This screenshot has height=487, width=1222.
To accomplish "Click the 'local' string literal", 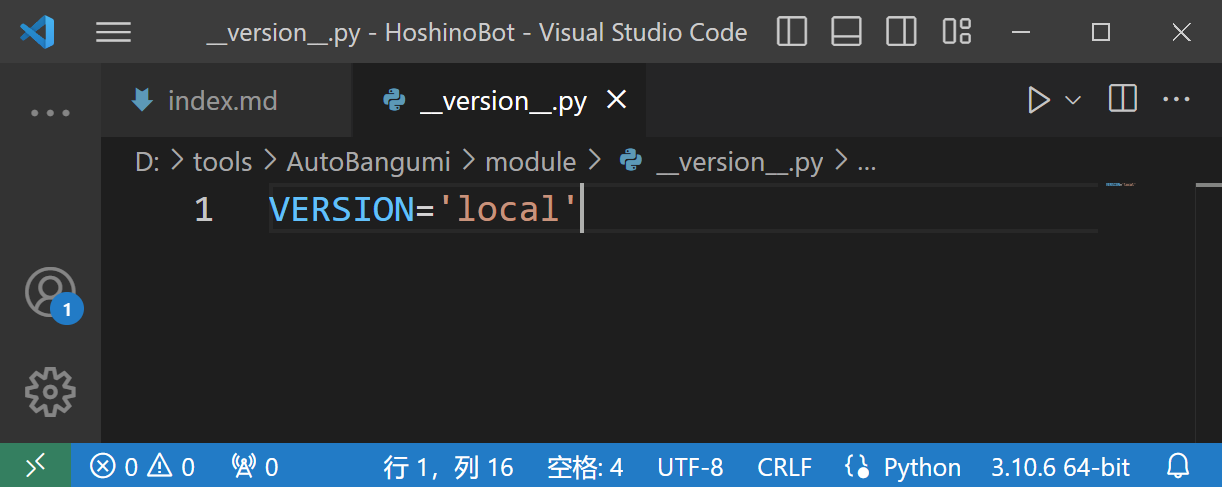I will click(509, 209).
